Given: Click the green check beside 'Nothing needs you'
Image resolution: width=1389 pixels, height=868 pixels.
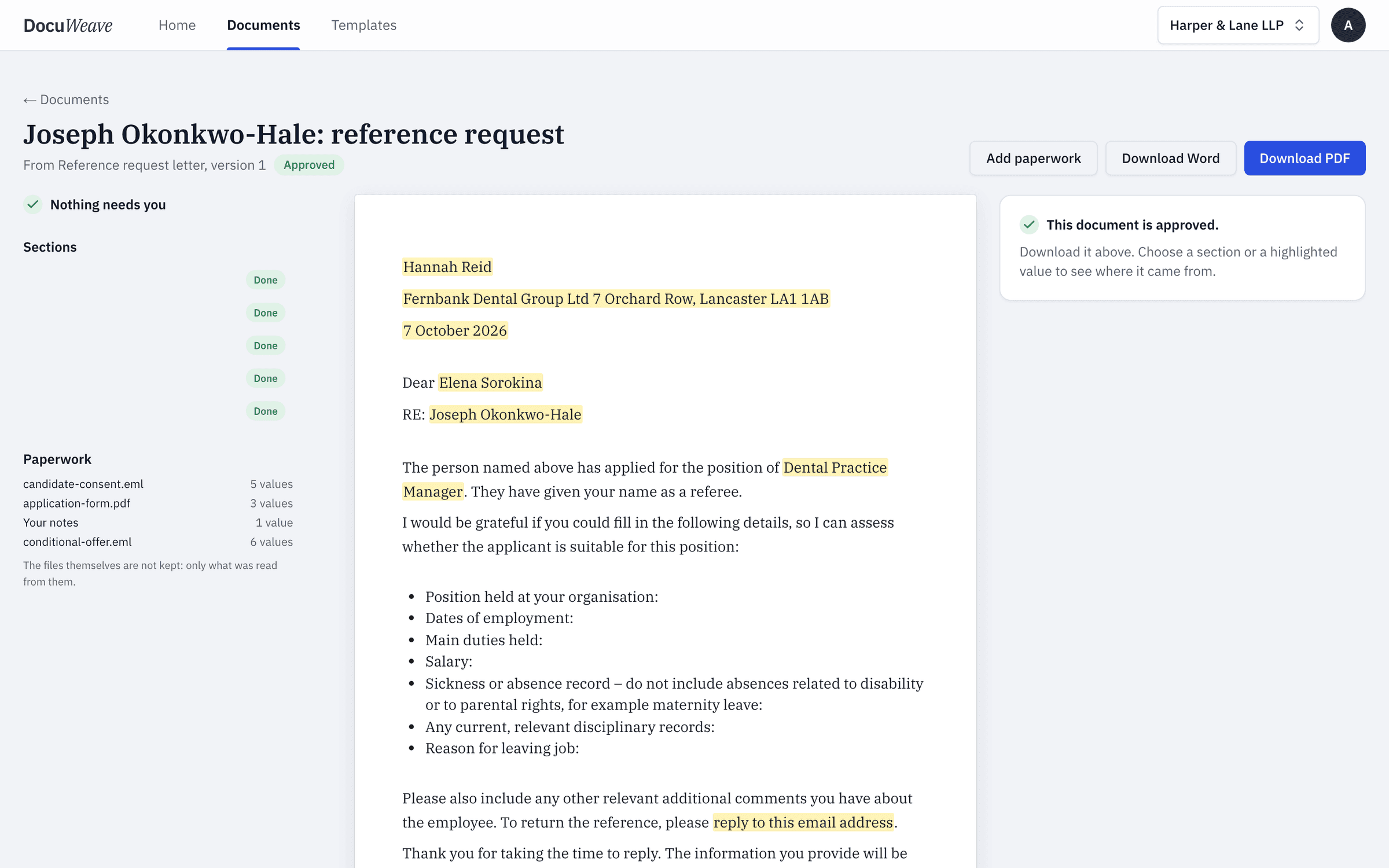Looking at the screenshot, I should (x=33, y=204).
